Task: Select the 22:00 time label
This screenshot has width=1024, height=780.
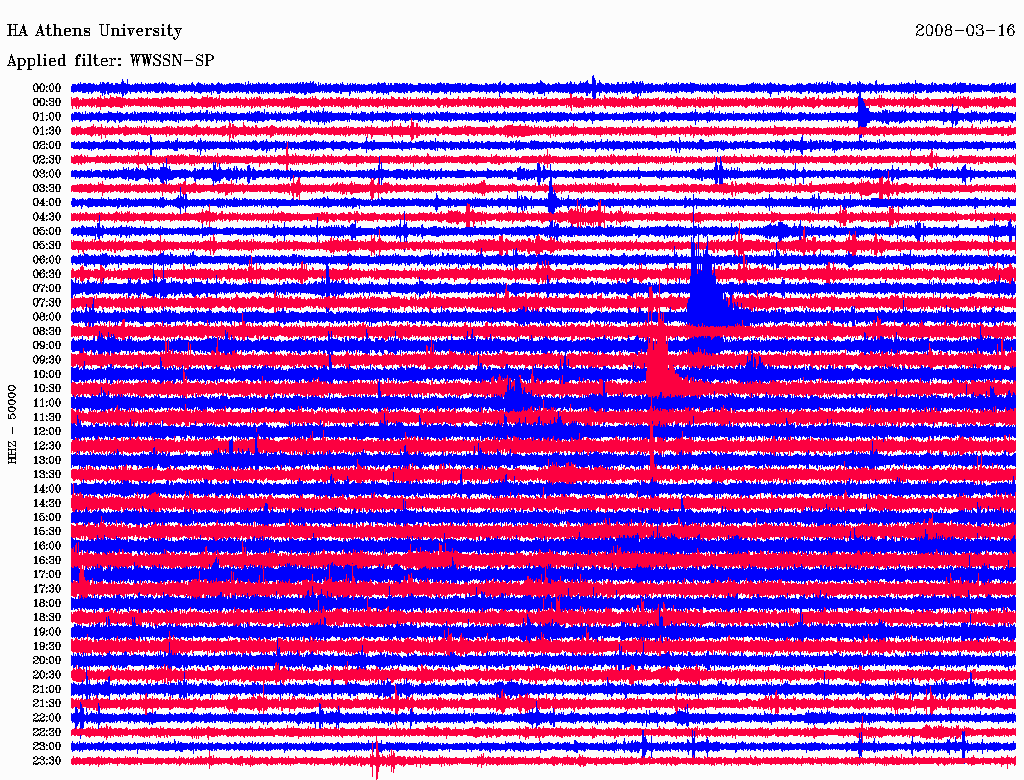Action: [x=47, y=718]
